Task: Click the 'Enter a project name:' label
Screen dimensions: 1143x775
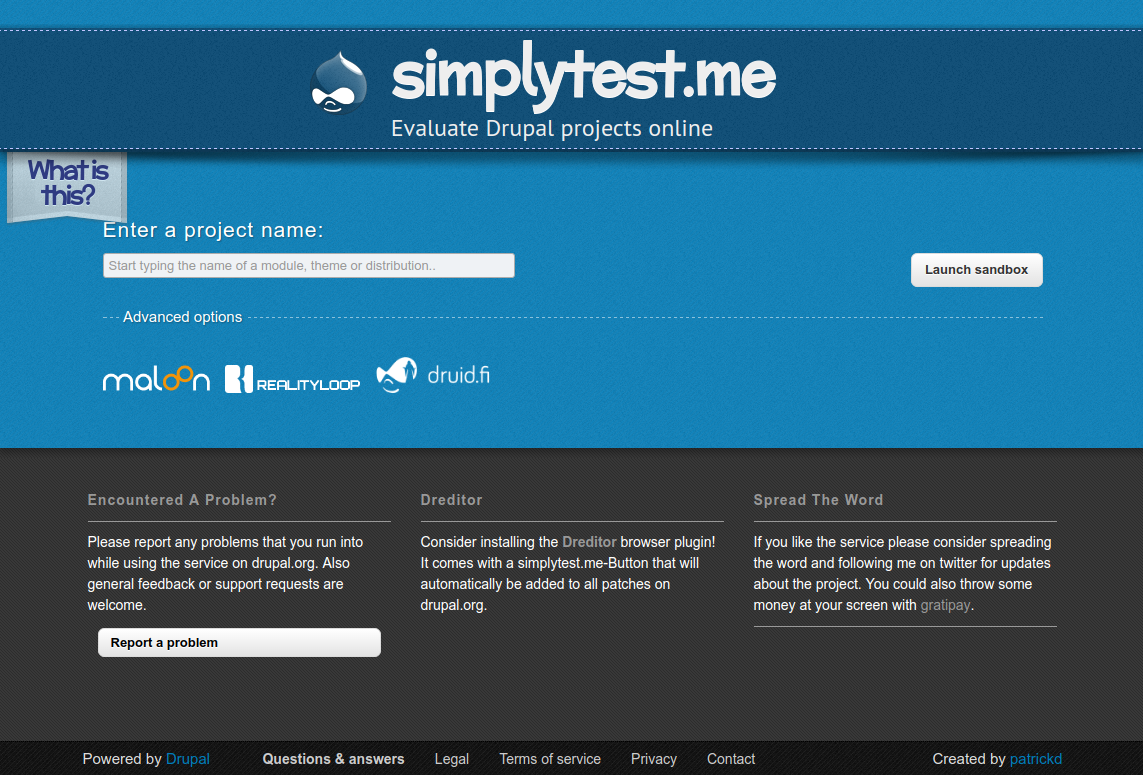Action: point(213,230)
